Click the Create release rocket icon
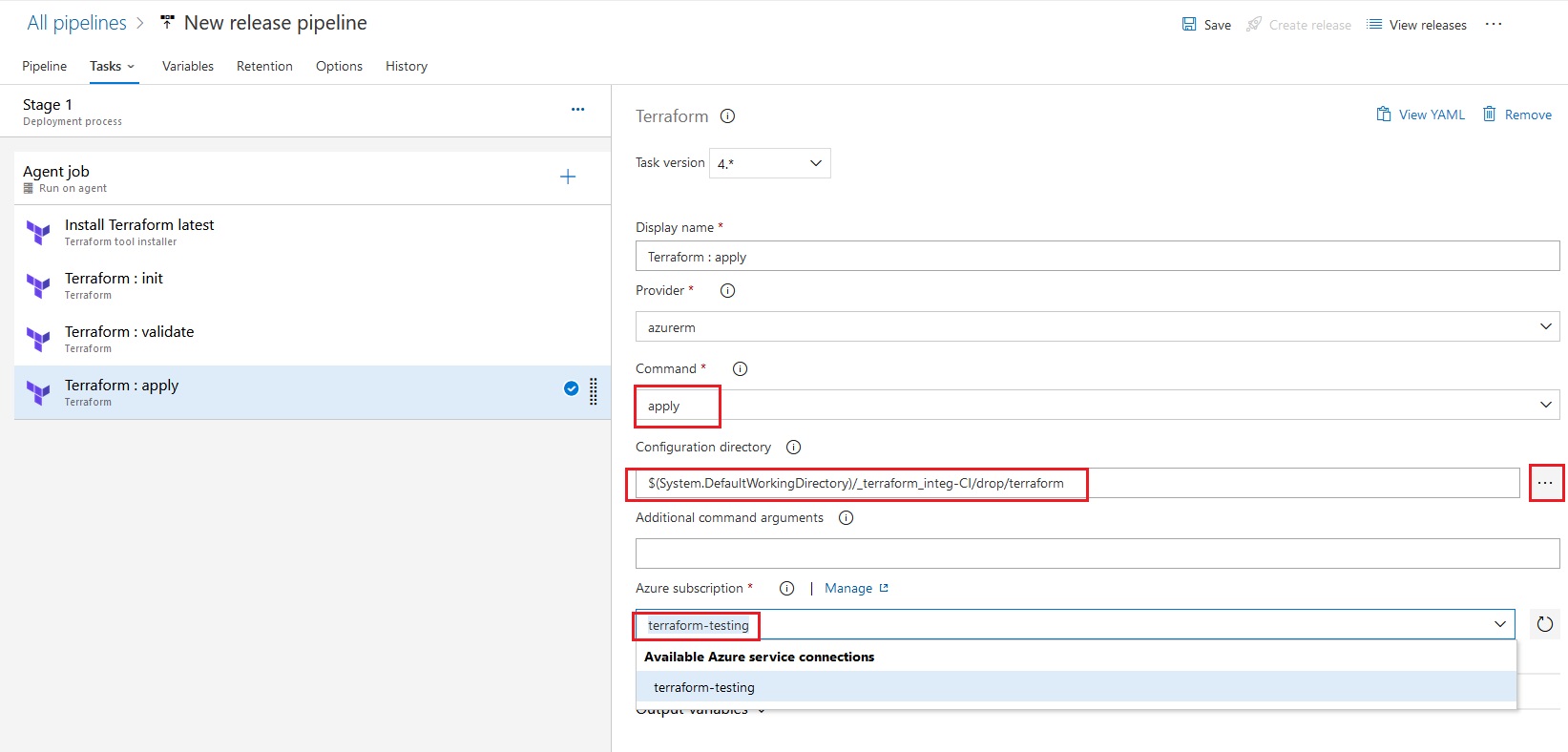Image resolution: width=1568 pixels, height=752 pixels. [x=1254, y=24]
